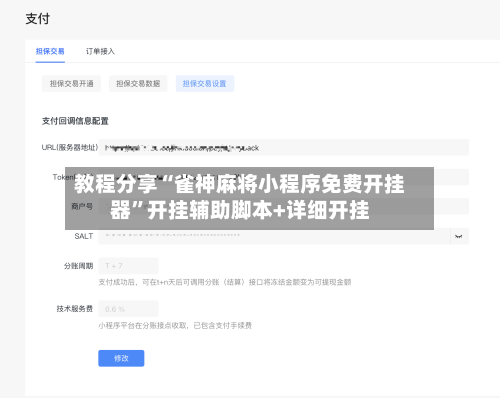Open the 订单接入 tab
Image resolution: width=500 pixels, height=398 pixels.
coord(100,51)
